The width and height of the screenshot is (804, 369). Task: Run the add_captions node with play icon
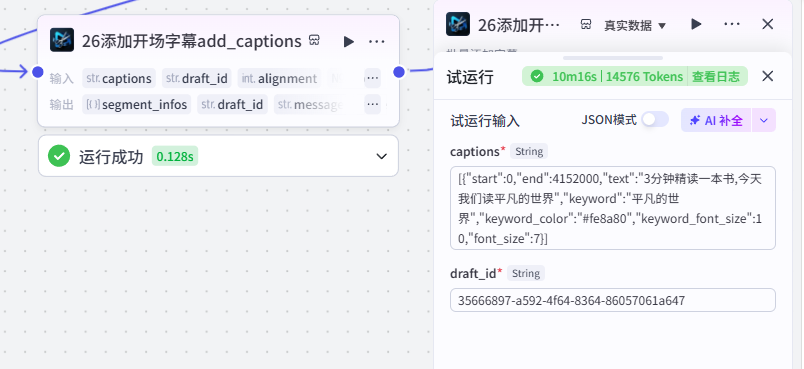pos(349,42)
